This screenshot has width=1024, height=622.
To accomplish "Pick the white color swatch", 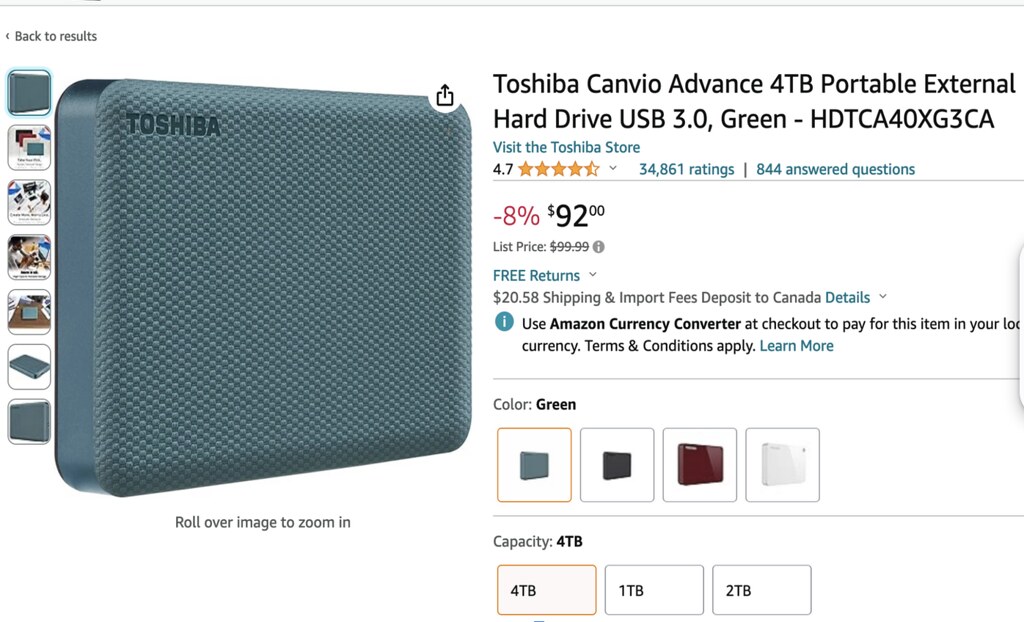I will point(782,465).
